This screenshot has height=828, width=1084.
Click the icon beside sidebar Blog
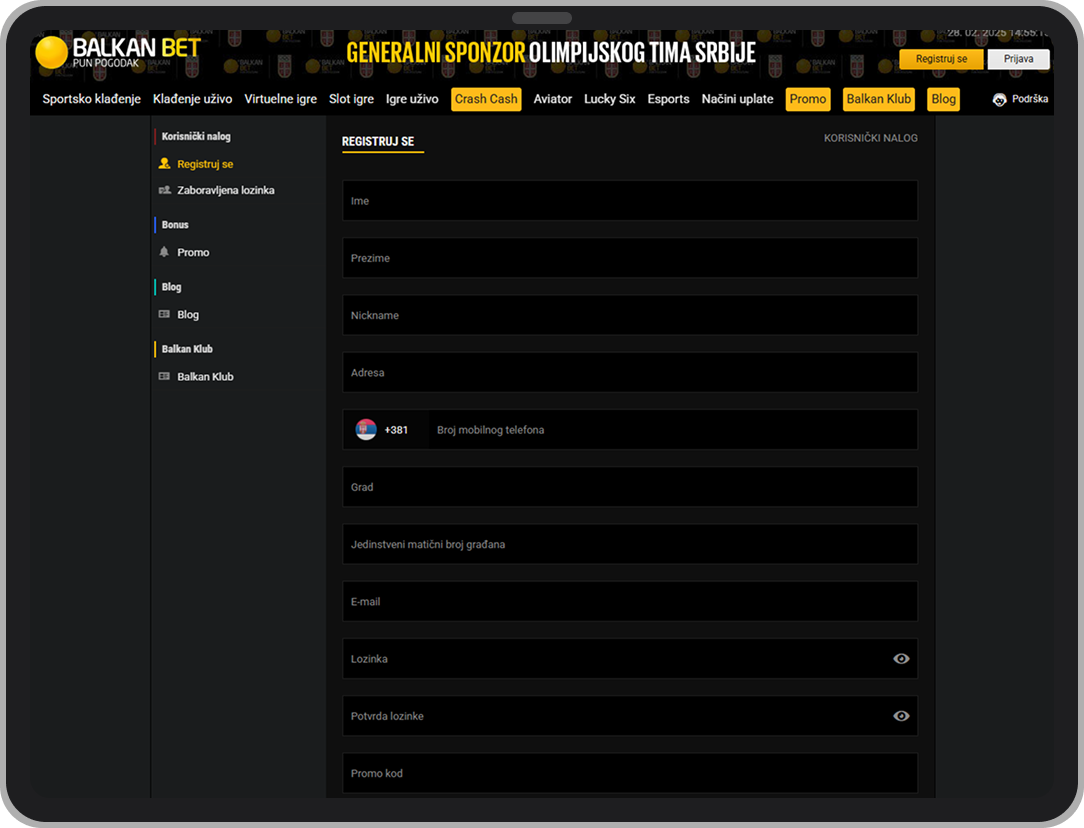(164, 314)
